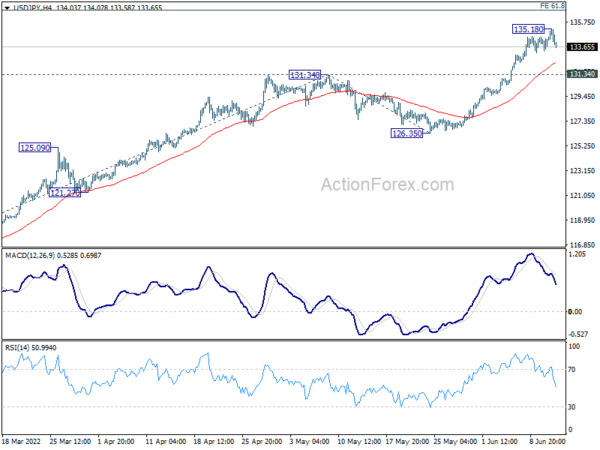The height and width of the screenshot is (450, 600).
Task: Click the 8 Jun 20:00 date label
Action: pyautogui.click(x=547, y=441)
